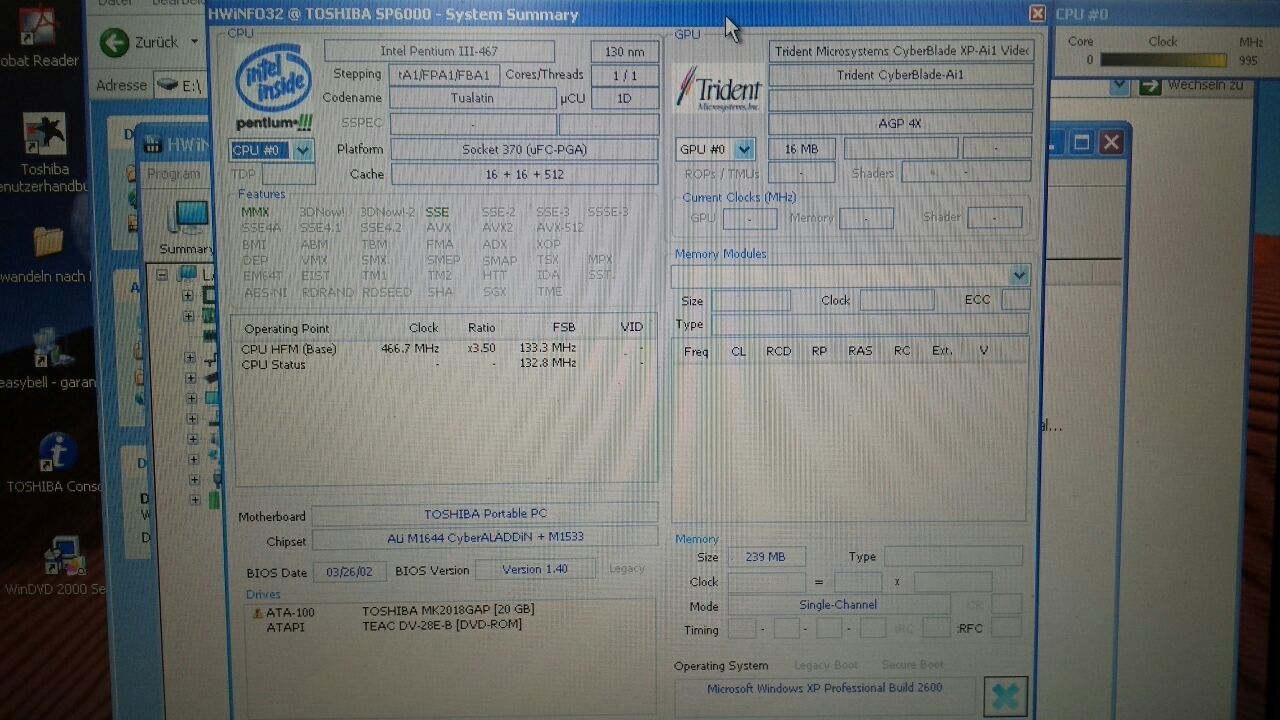Select the 'TOSHIBA MK2018GAP [20 GB]' drive entry
The height and width of the screenshot is (720, 1280).
(448, 610)
